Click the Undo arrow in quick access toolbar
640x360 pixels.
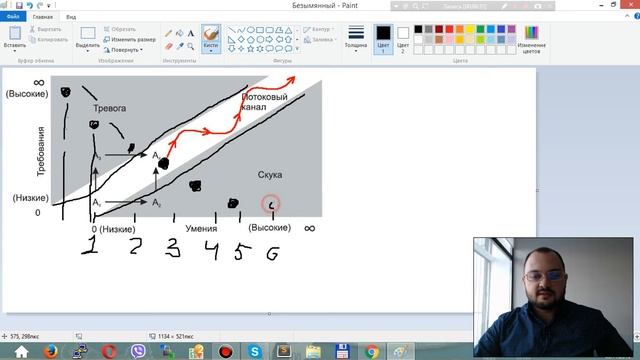point(29,5)
